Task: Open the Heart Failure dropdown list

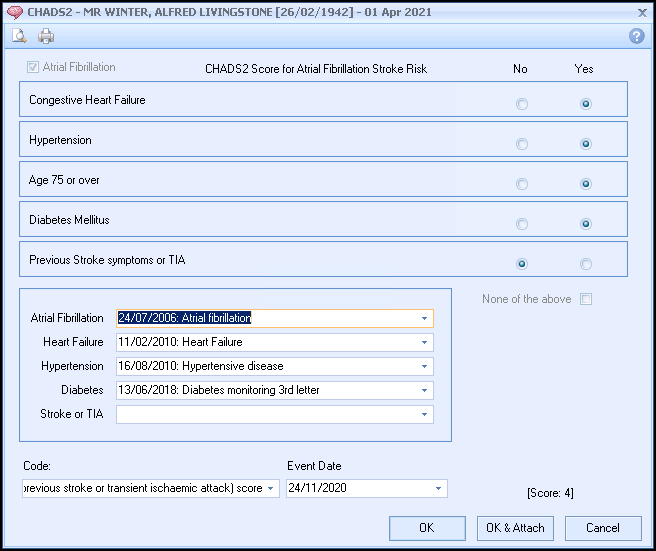Action: pyautogui.click(x=425, y=343)
